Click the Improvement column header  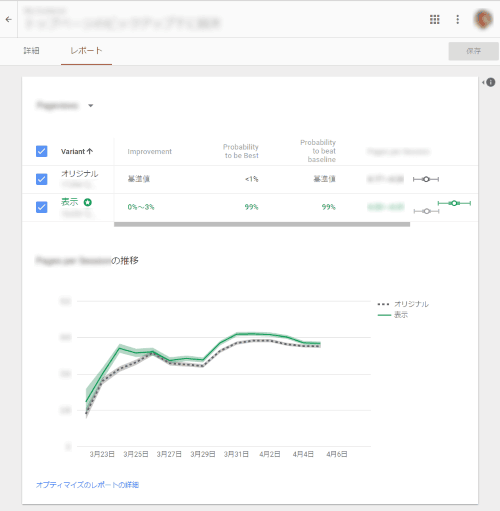click(149, 151)
